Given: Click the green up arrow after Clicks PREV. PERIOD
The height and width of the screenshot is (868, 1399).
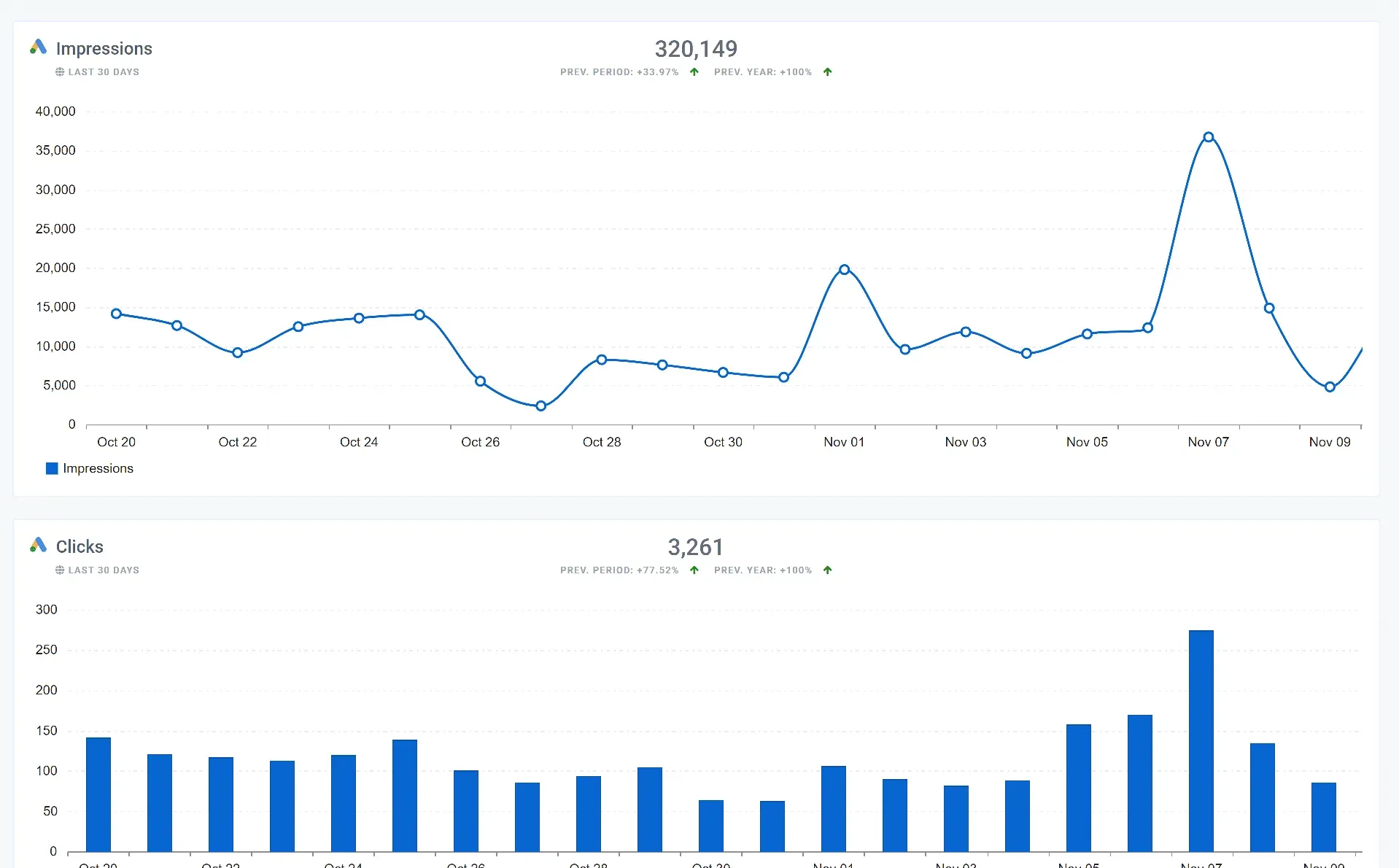Looking at the screenshot, I should [x=694, y=570].
